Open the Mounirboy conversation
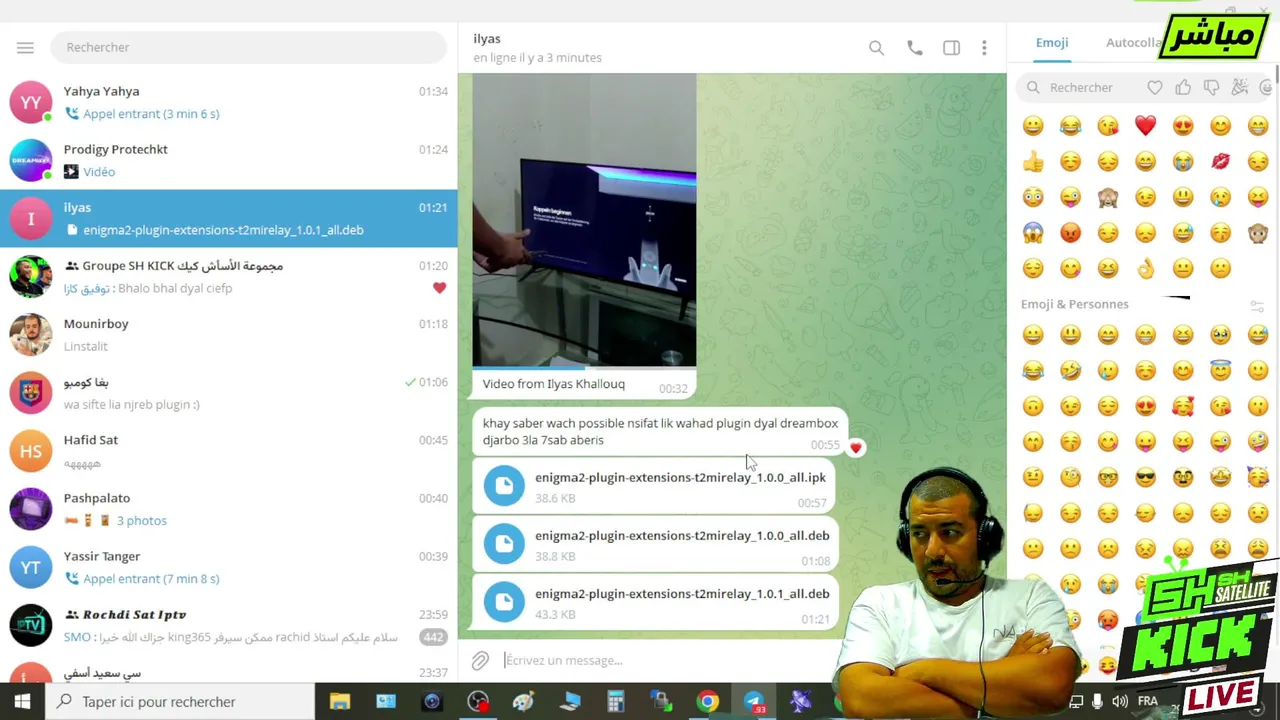Image resolution: width=1280 pixels, height=720 pixels. [229, 335]
